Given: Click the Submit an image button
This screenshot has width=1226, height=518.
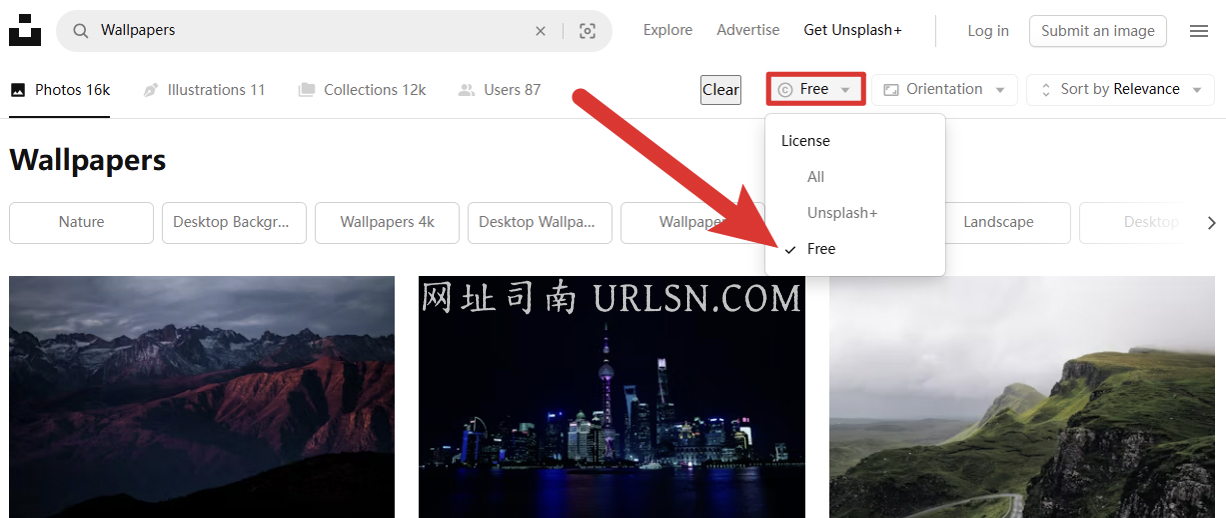Looking at the screenshot, I should [x=1097, y=31].
